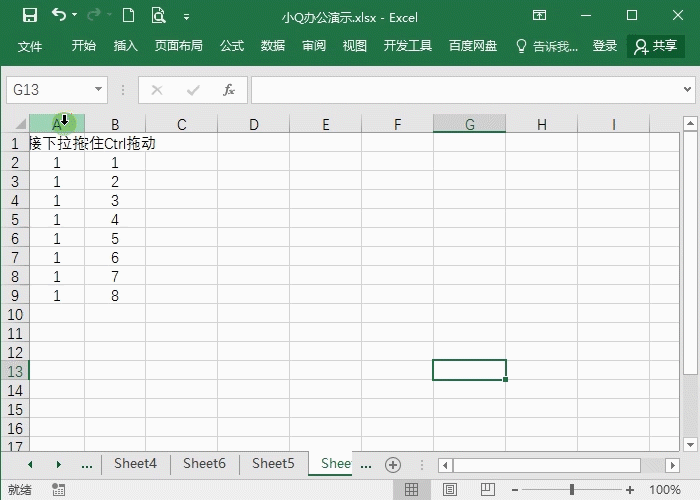Click the formula bar Cancel X icon

click(x=157, y=90)
